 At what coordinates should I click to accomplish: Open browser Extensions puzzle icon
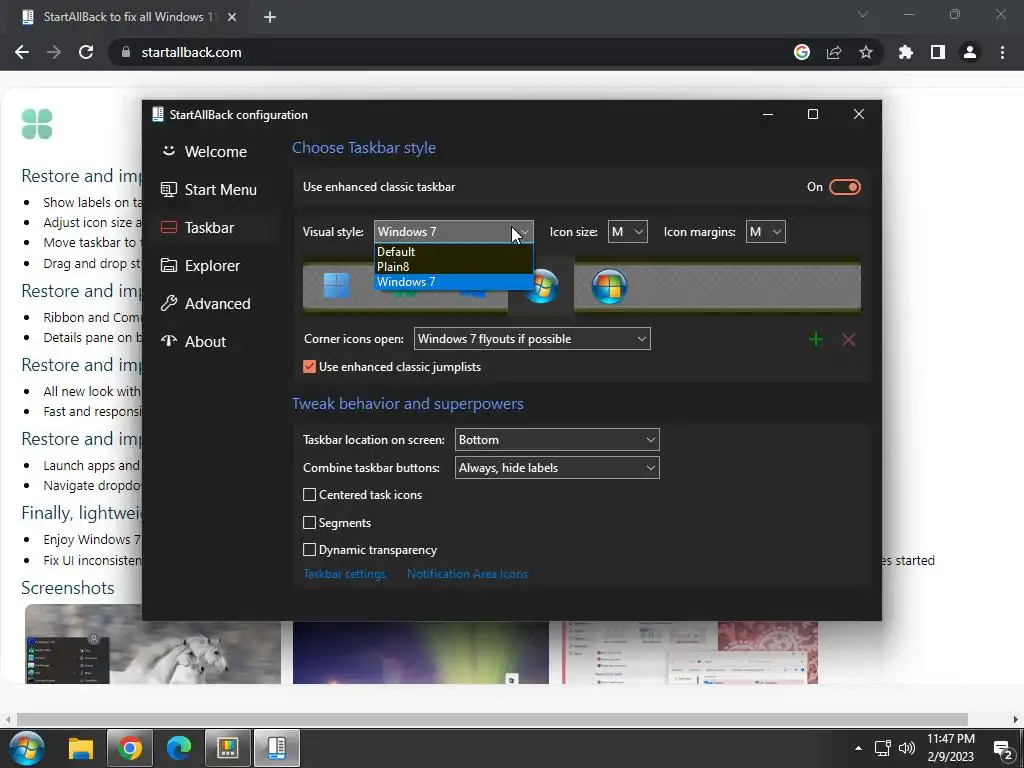(x=905, y=52)
